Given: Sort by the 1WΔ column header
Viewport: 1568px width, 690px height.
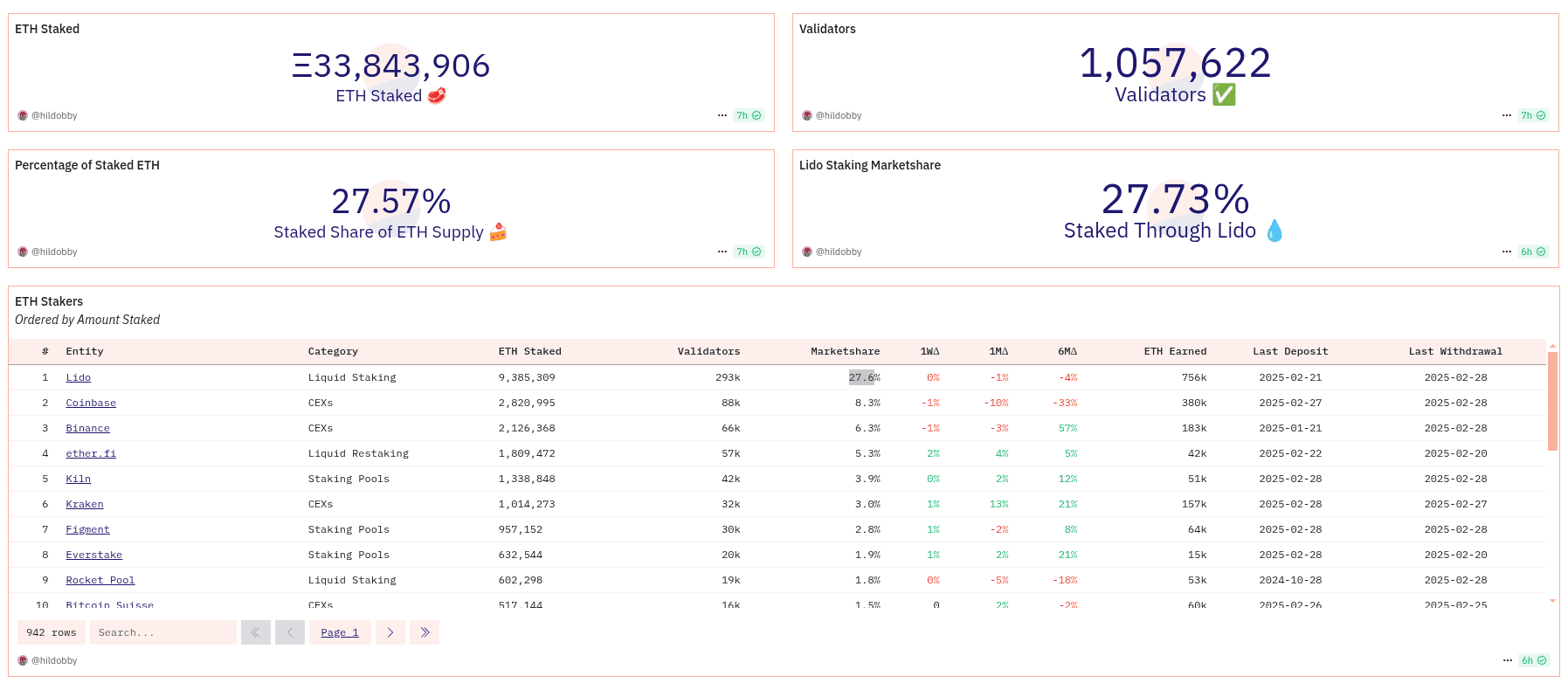Looking at the screenshot, I should pos(929,351).
